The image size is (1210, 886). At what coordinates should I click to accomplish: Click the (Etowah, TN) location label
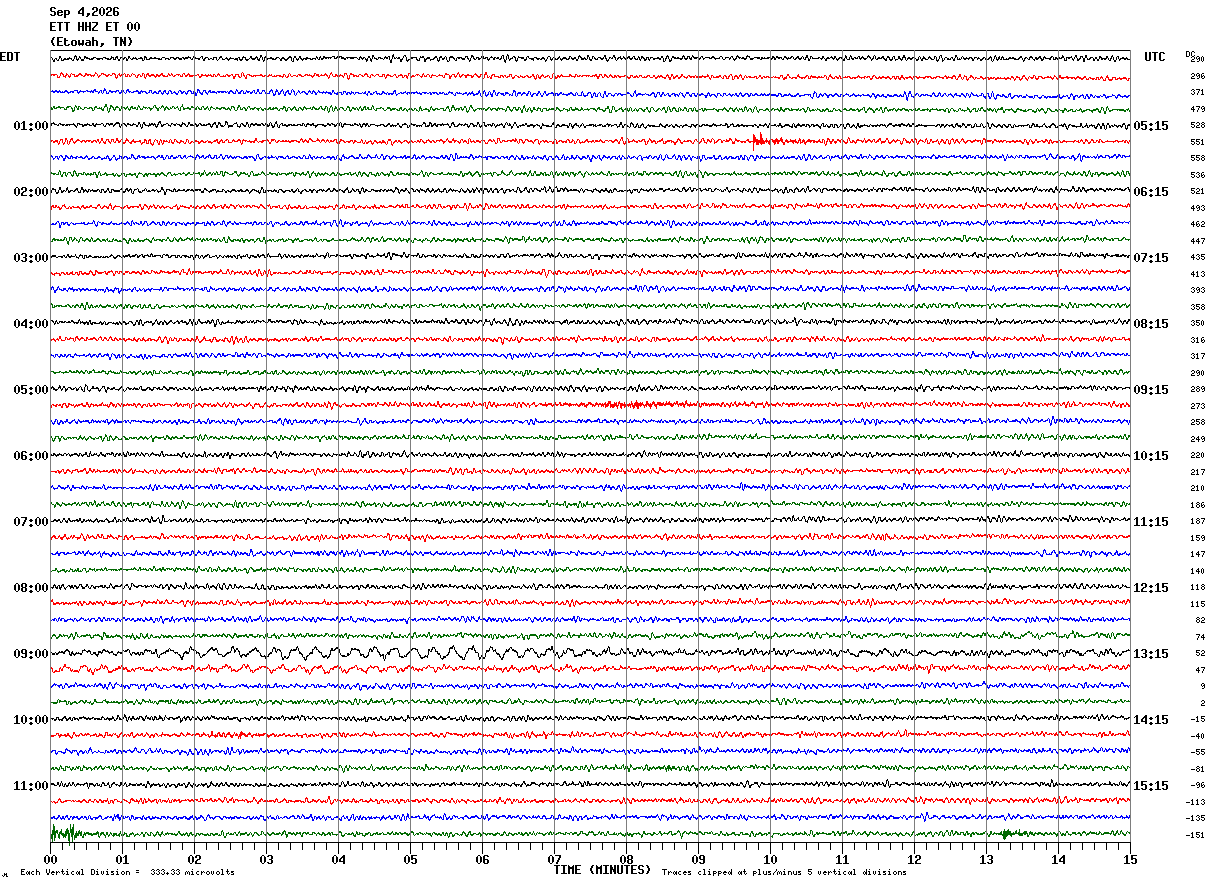pos(91,42)
